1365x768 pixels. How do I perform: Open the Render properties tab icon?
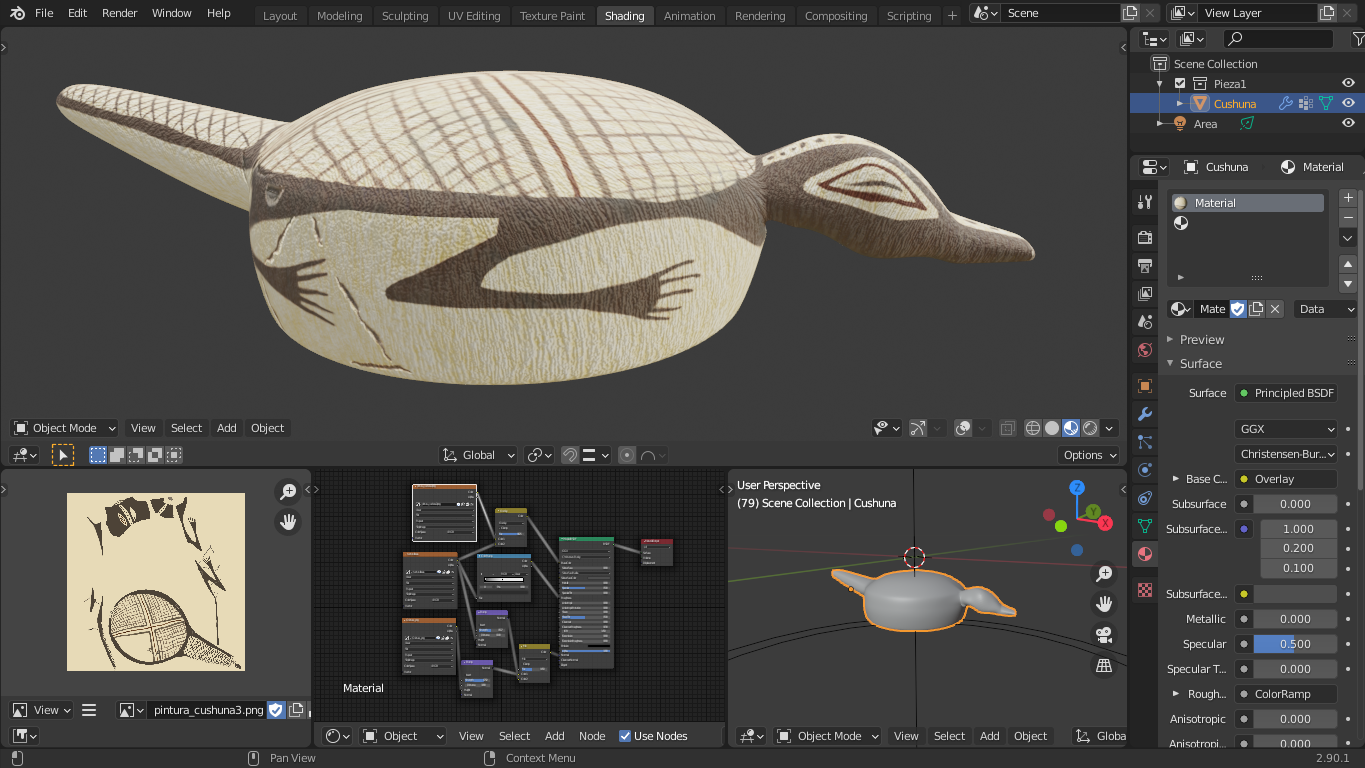pyautogui.click(x=1145, y=238)
